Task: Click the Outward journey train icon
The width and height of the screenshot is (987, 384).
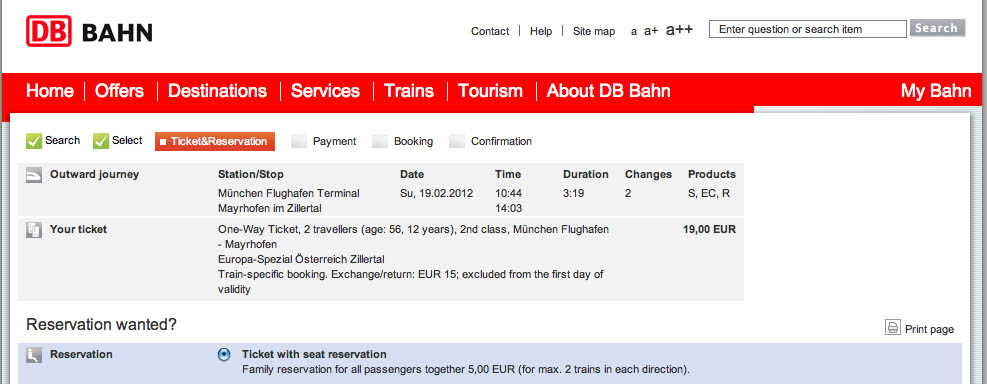Action: click(x=33, y=176)
